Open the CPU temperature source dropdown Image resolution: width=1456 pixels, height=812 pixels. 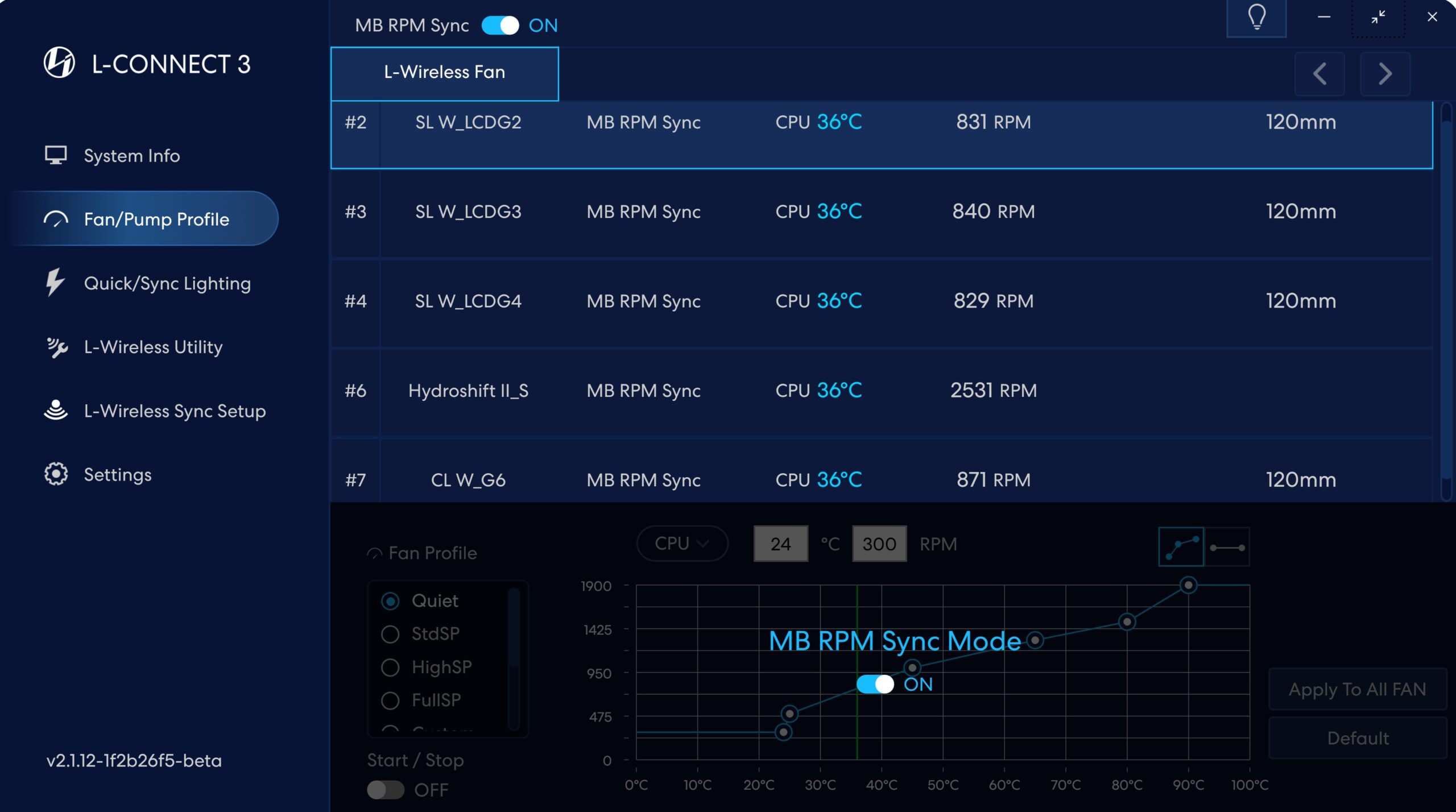(x=681, y=544)
